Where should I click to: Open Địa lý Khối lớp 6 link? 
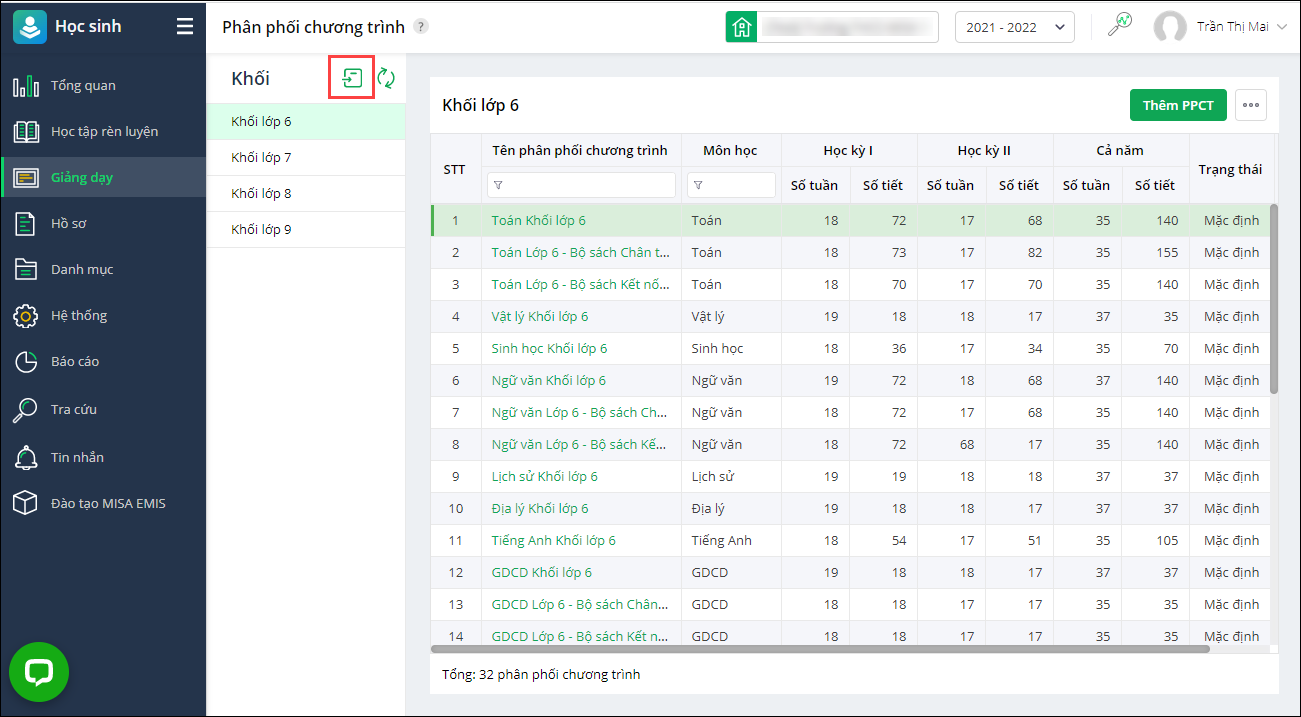pos(540,508)
